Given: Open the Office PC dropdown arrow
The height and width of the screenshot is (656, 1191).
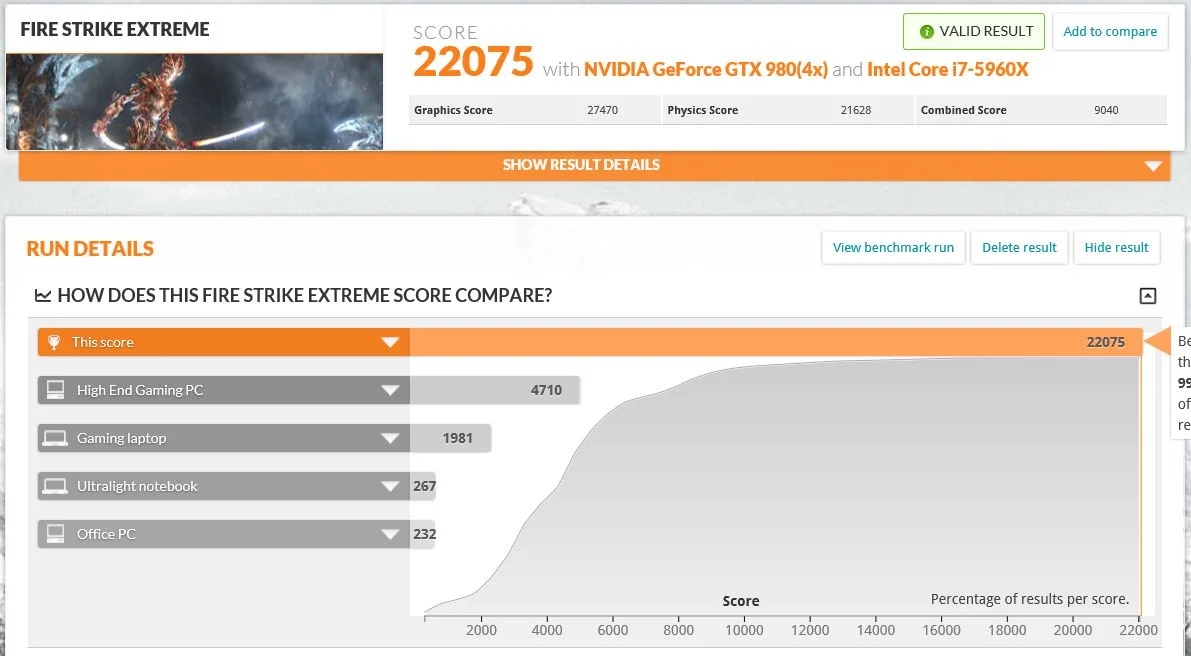Looking at the screenshot, I should (x=390, y=534).
